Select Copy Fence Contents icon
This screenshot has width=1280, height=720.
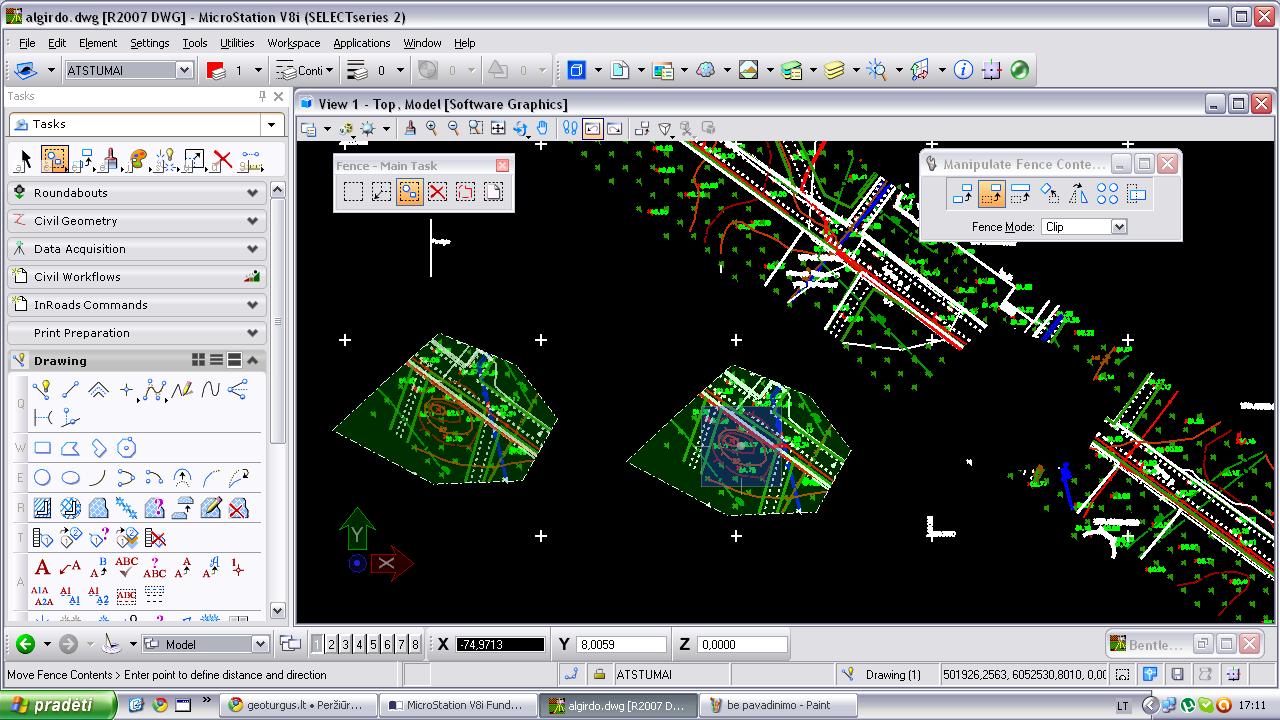(962, 194)
